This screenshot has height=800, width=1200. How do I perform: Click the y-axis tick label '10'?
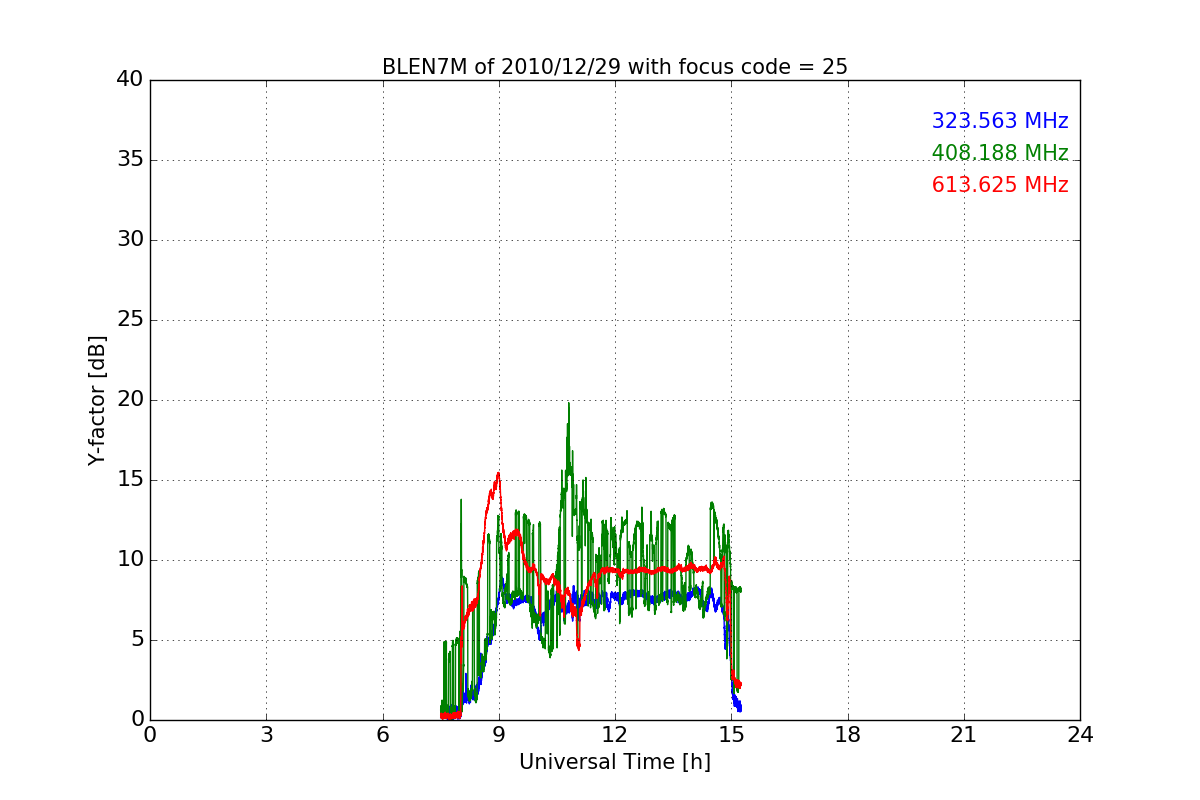click(131, 560)
